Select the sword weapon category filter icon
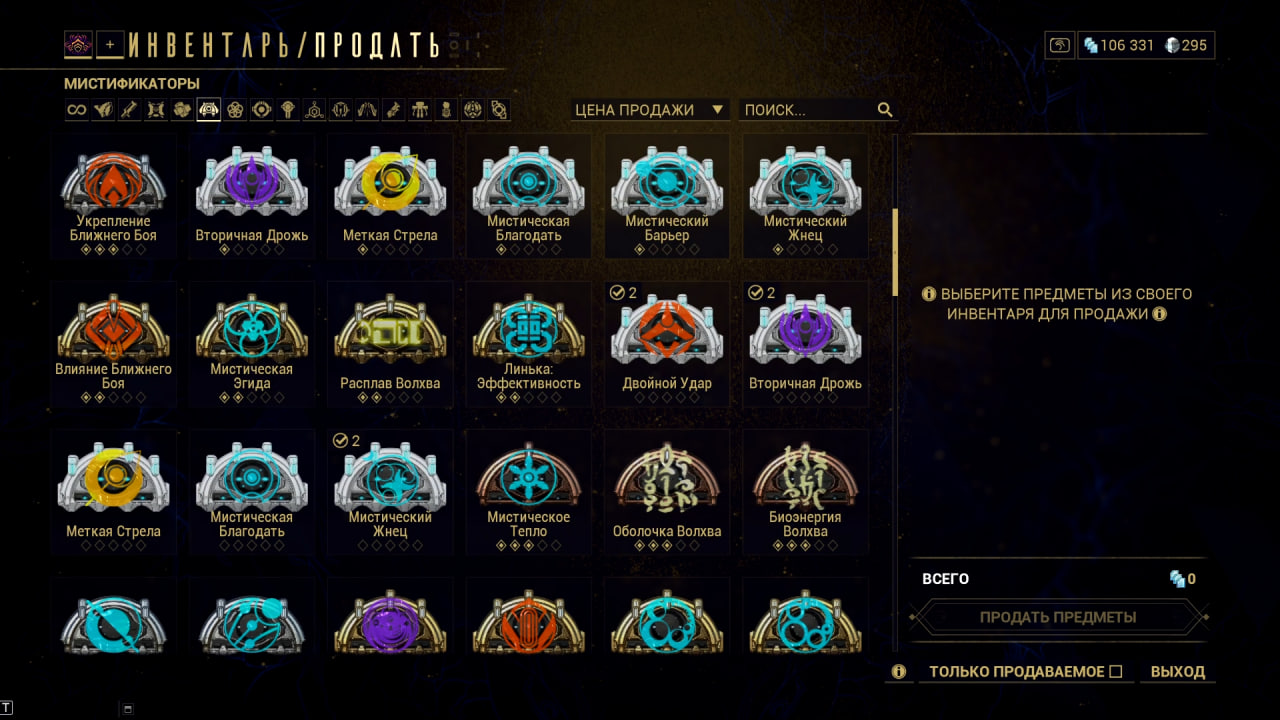This screenshot has height=720, width=1280. click(x=129, y=110)
